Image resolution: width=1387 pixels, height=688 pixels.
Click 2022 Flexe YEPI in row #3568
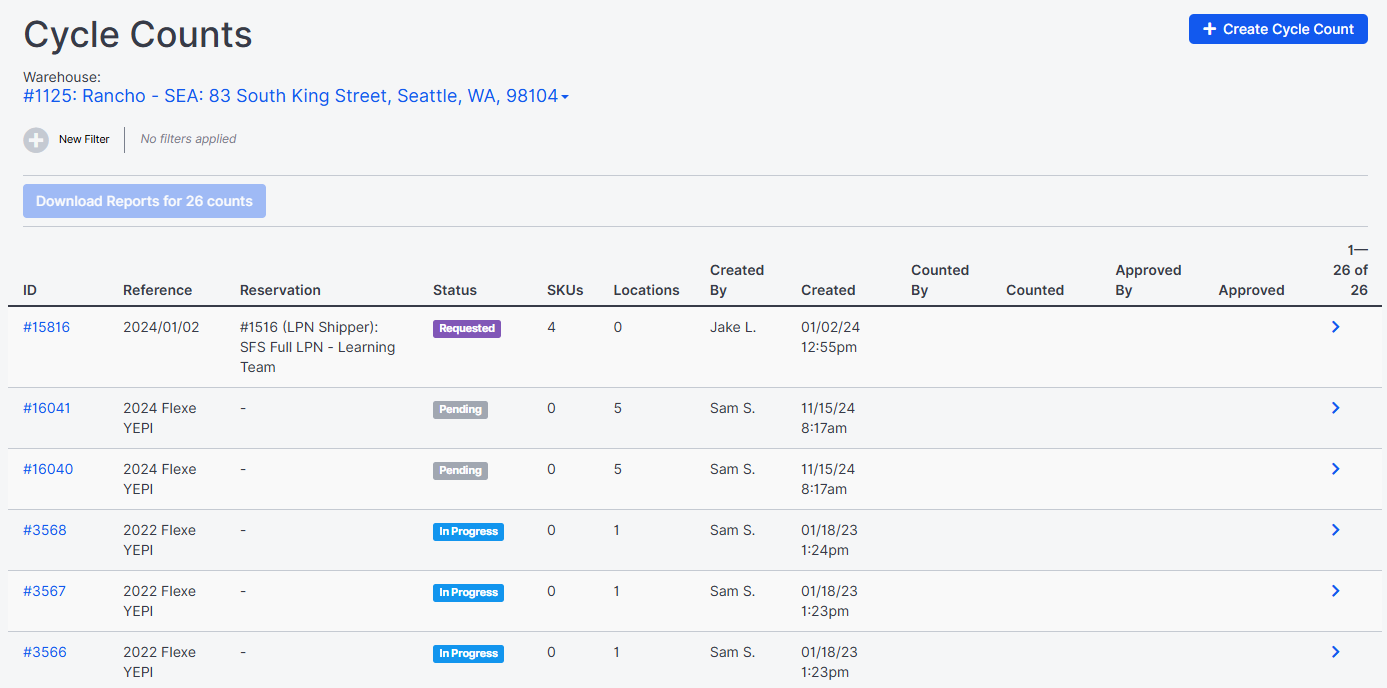(160, 540)
